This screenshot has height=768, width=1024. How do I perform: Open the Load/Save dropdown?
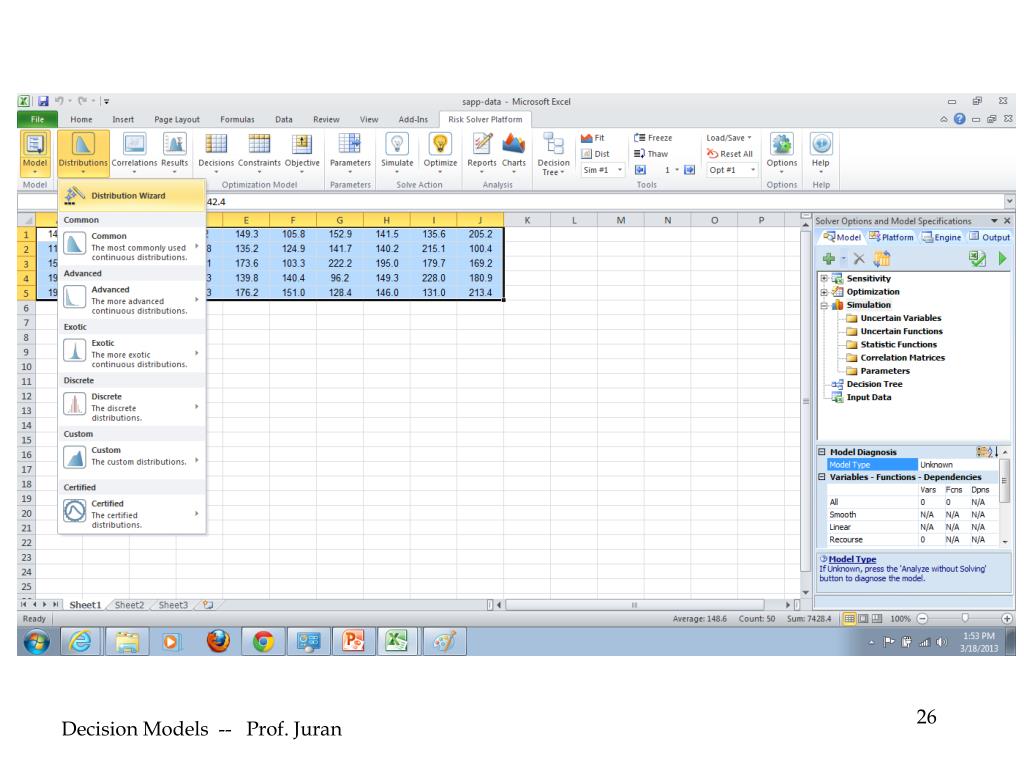(729, 138)
